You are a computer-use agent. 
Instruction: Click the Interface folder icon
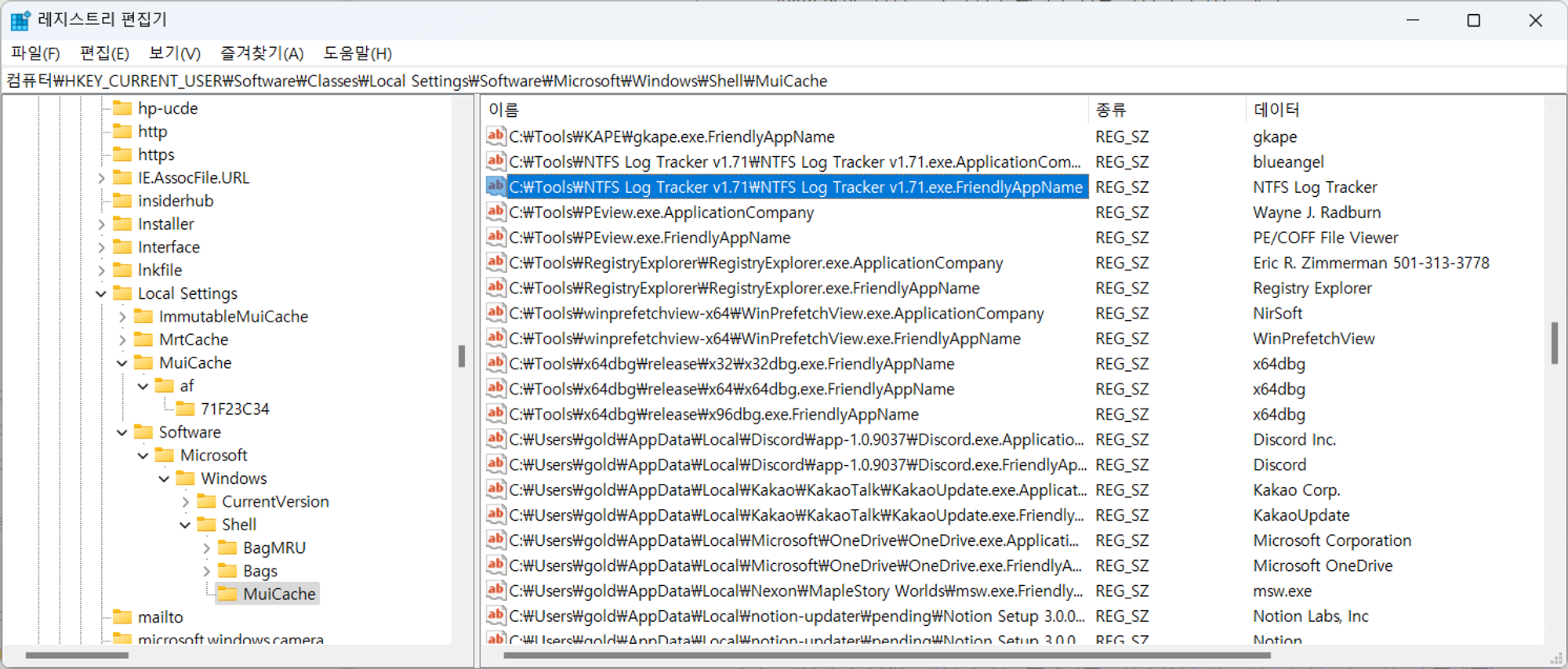pos(122,247)
